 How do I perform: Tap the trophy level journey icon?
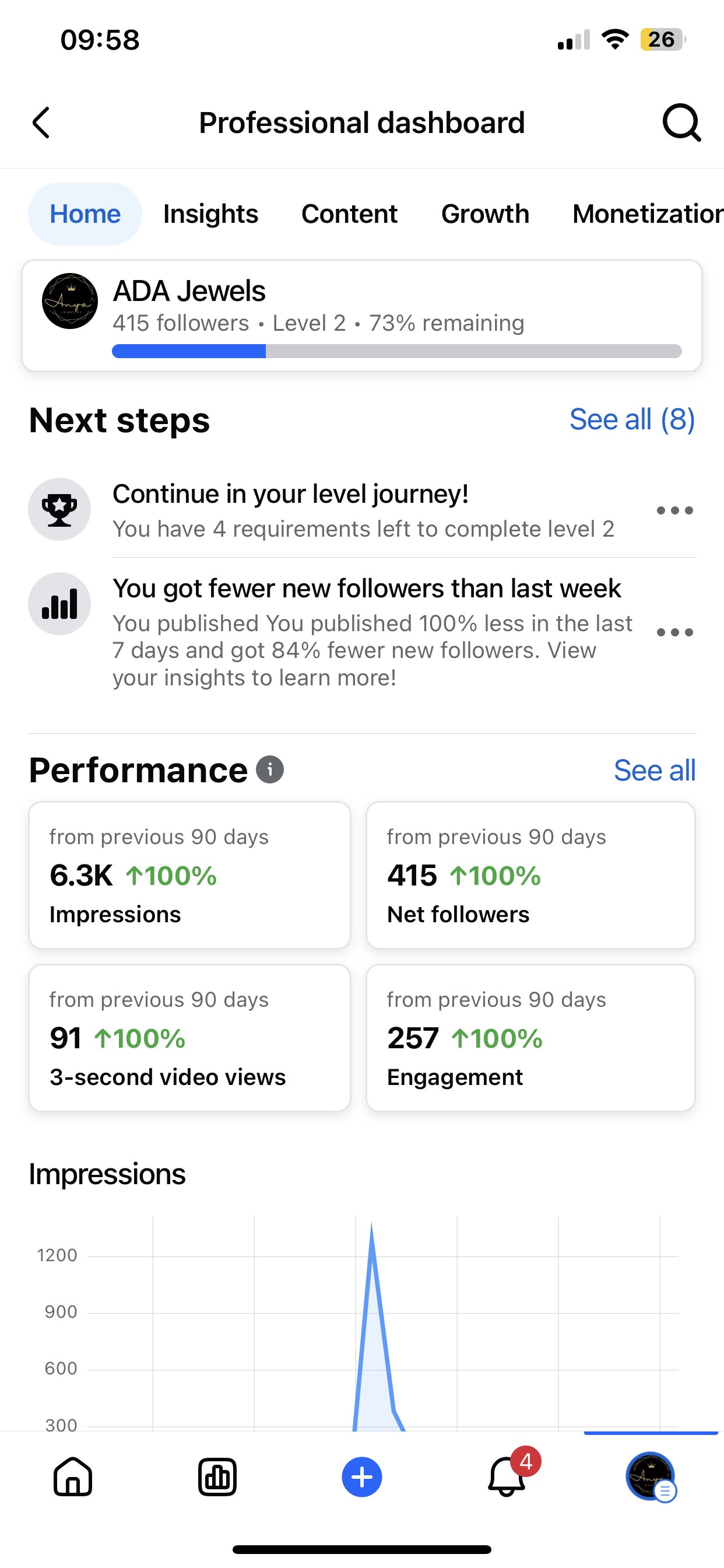[x=59, y=509]
